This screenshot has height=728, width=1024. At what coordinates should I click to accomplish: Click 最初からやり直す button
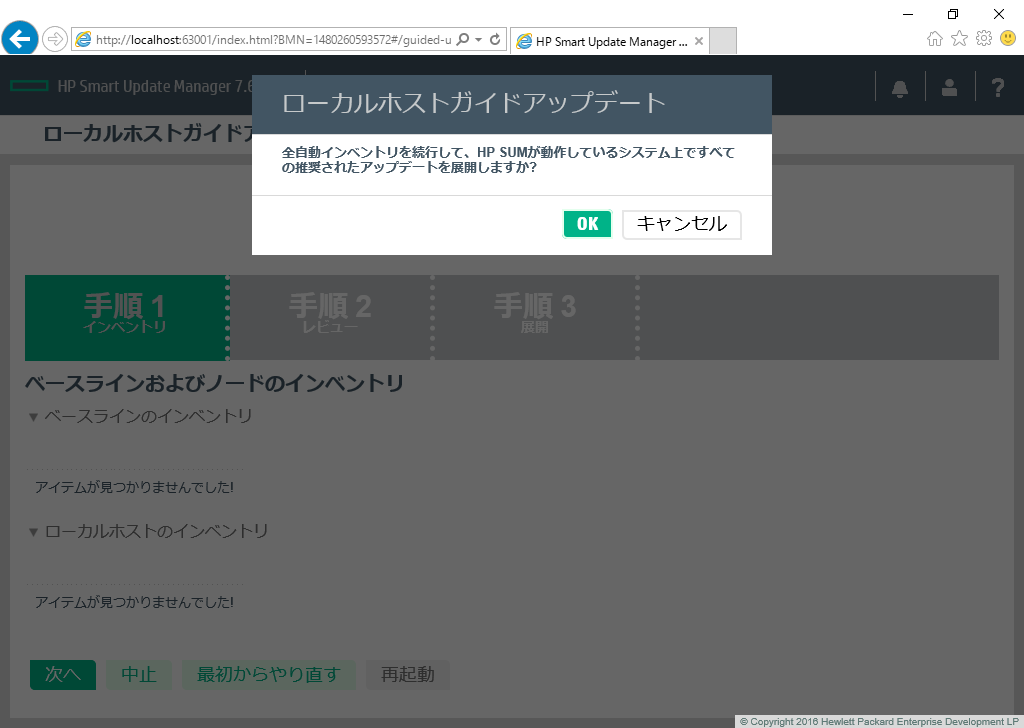click(269, 674)
